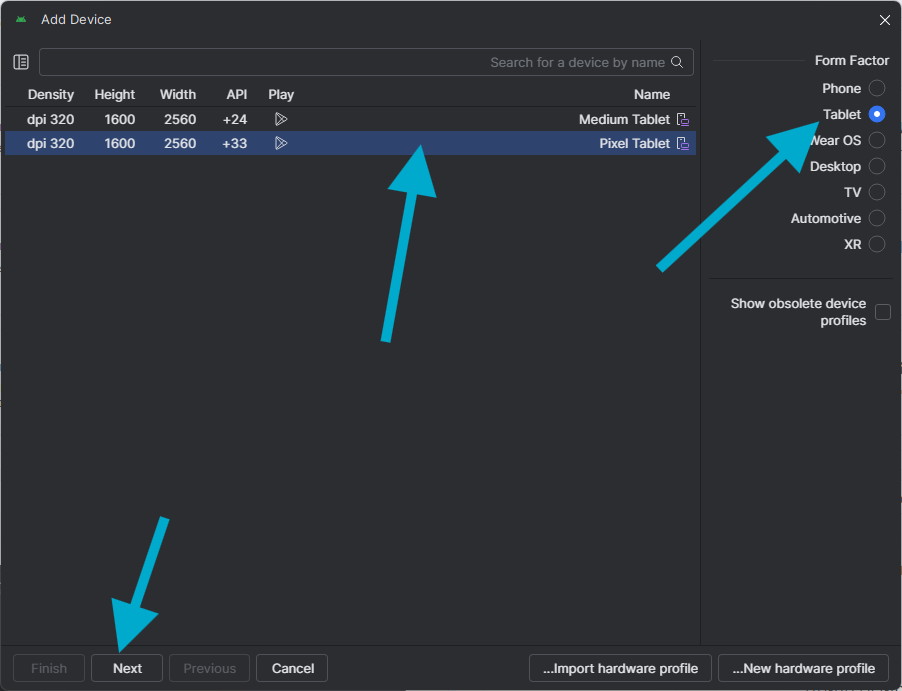Viewport: 902px width, 691px height.
Task: Click the Android logo in title bar
Action: point(21,20)
